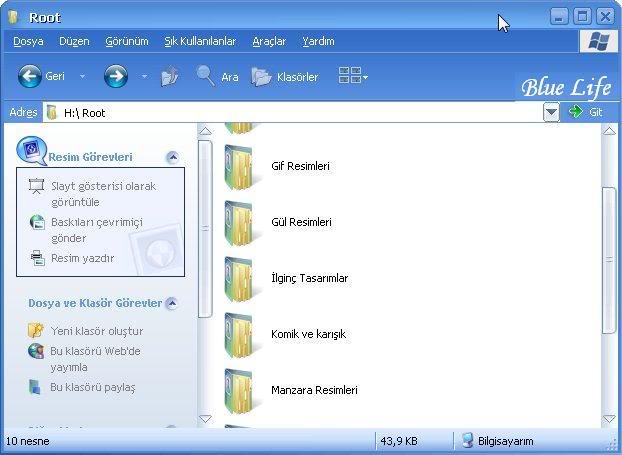Click Bu klasörü paylaş link
This screenshot has width=622, height=455.
(92, 387)
